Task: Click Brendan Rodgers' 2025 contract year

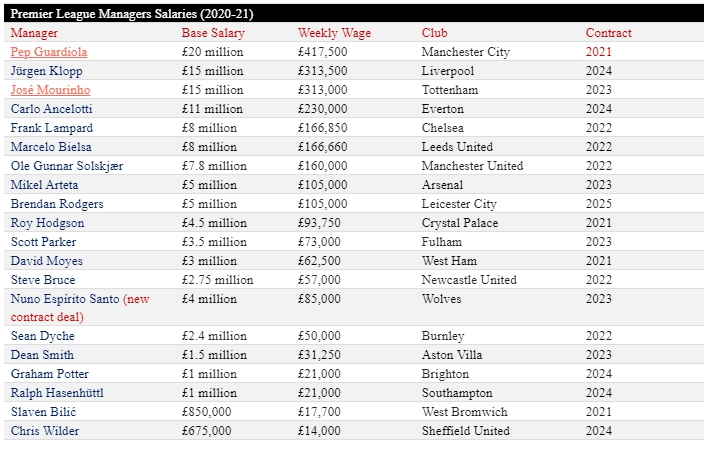Action: (599, 204)
